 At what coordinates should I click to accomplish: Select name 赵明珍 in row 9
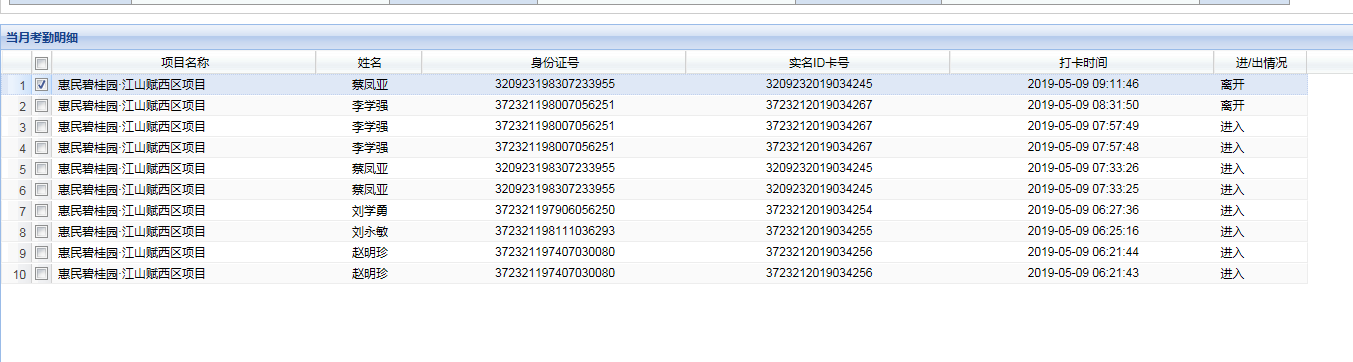click(x=369, y=253)
